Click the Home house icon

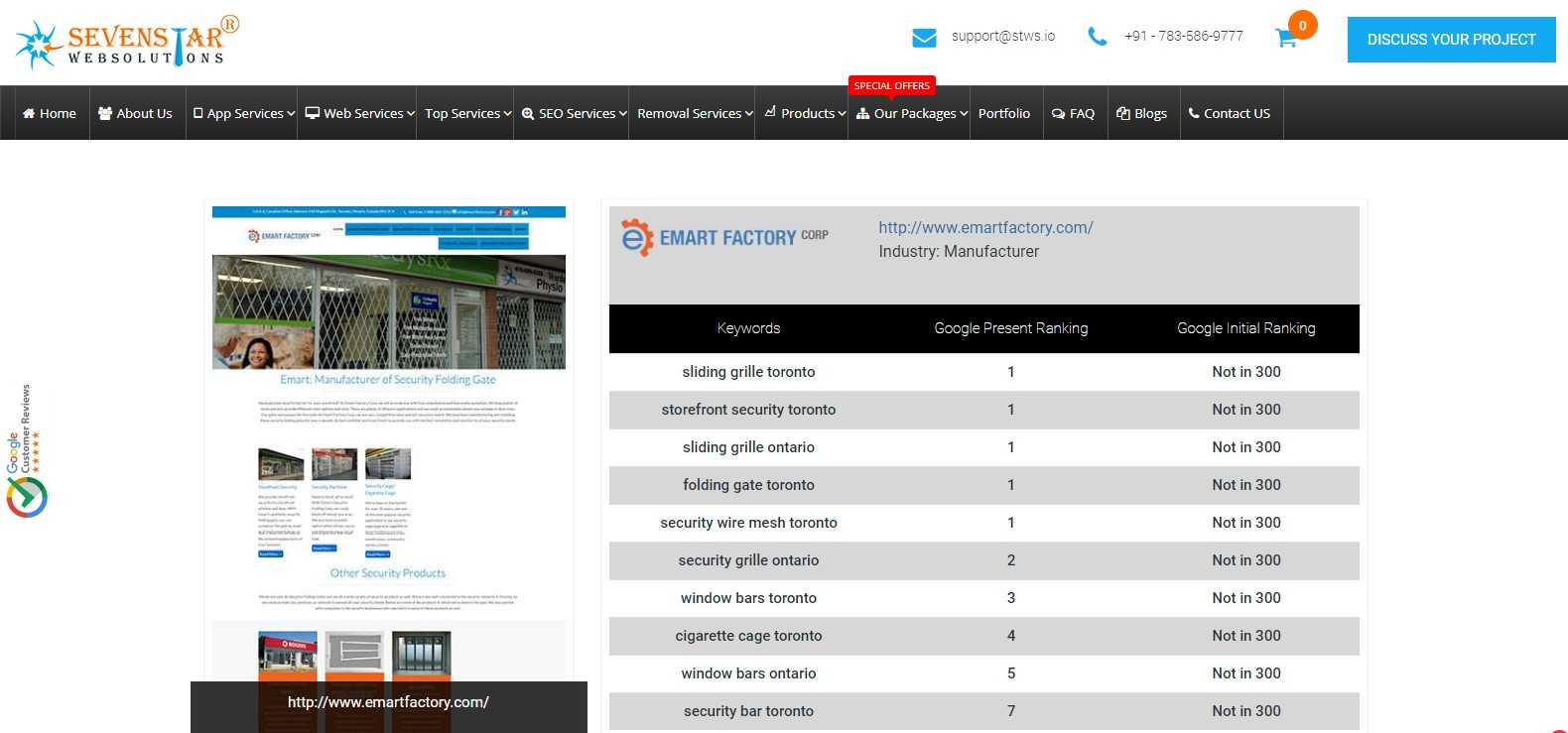29,114
